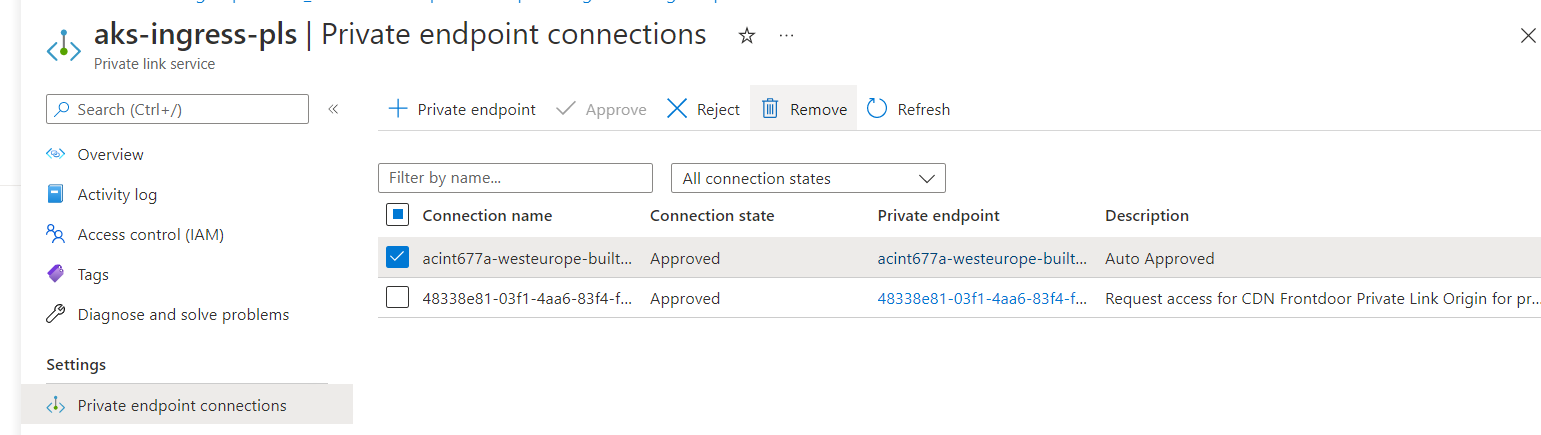This screenshot has height=435, width=1541.
Task: Click the Reject X icon
Action: click(x=677, y=109)
